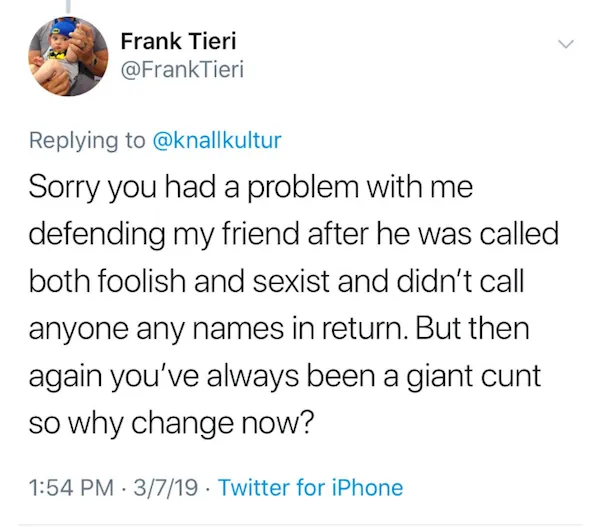Screen dimensions: 600x527
Task: Click the Frank Tieri display name
Action: tap(178, 42)
